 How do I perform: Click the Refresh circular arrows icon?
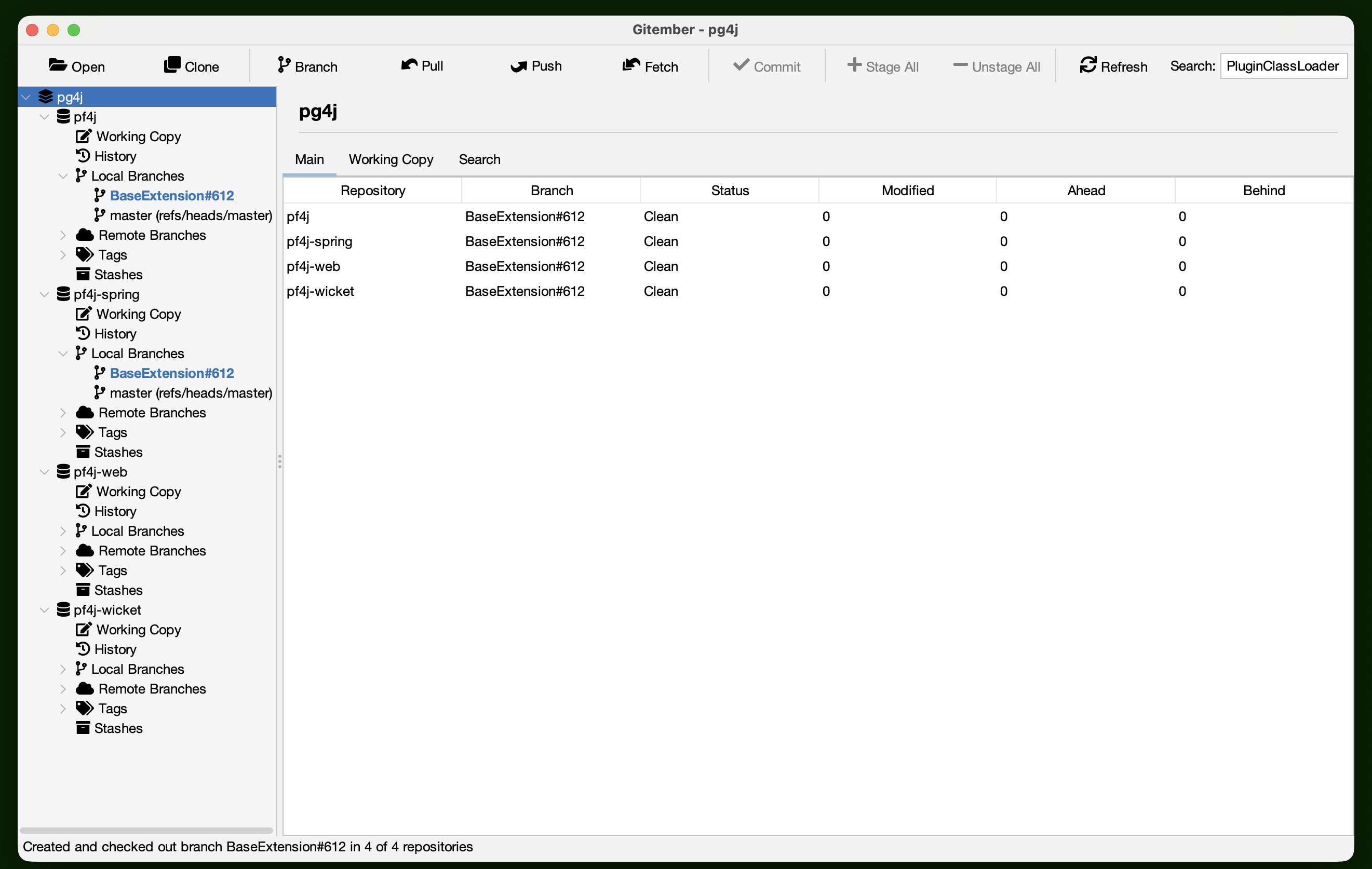tap(1088, 65)
